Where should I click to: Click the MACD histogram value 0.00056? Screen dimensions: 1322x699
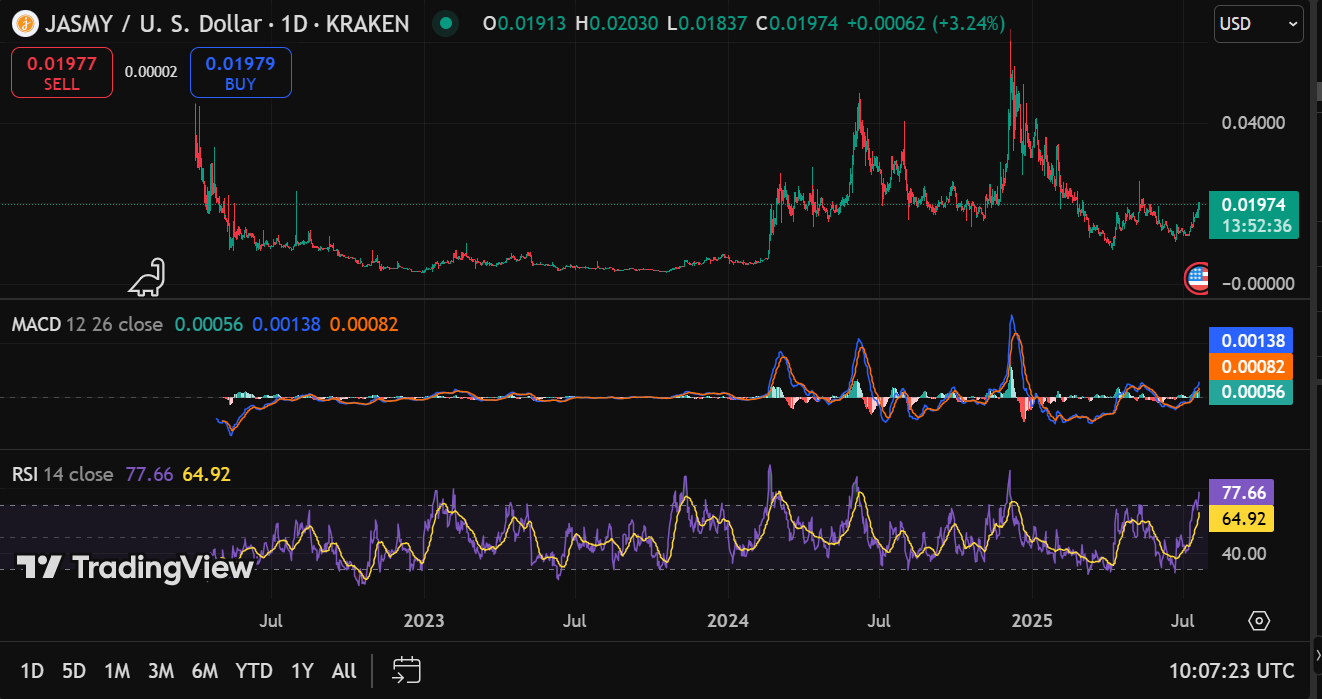coord(209,324)
